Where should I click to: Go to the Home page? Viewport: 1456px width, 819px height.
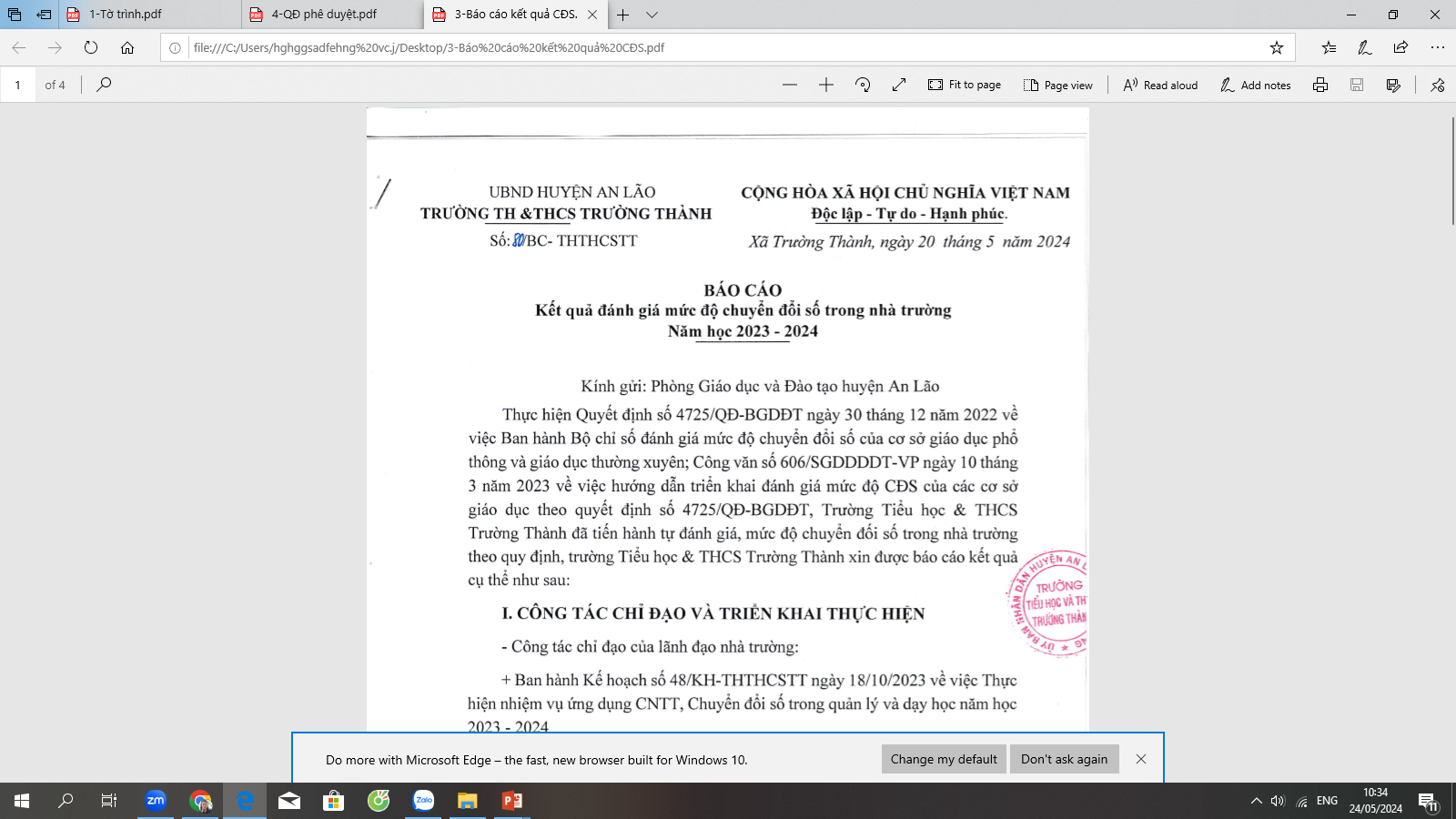pos(127,47)
